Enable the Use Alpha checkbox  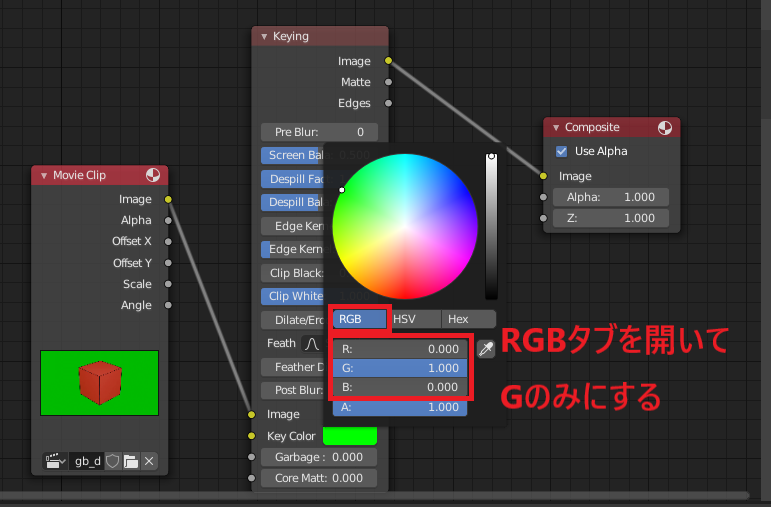coord(562,151)
